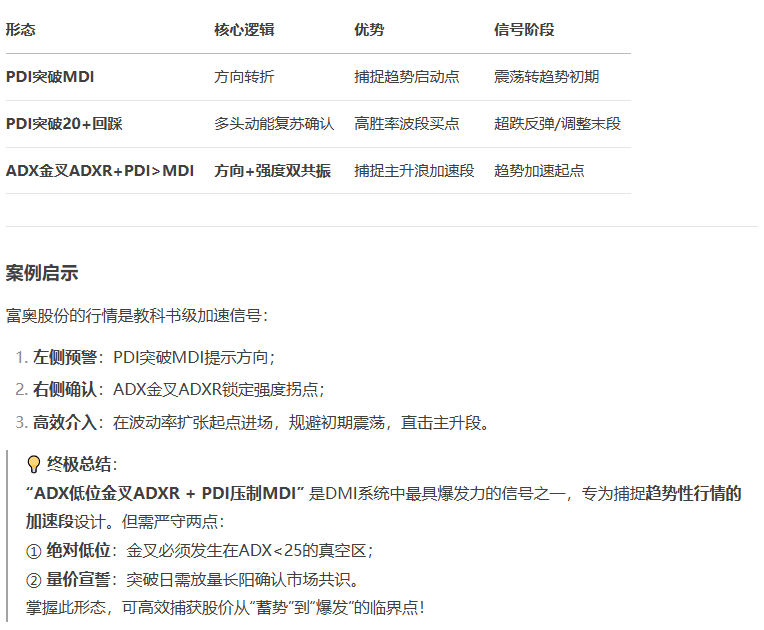Click the 右侧确认 list item

click(x=178, y=390)
